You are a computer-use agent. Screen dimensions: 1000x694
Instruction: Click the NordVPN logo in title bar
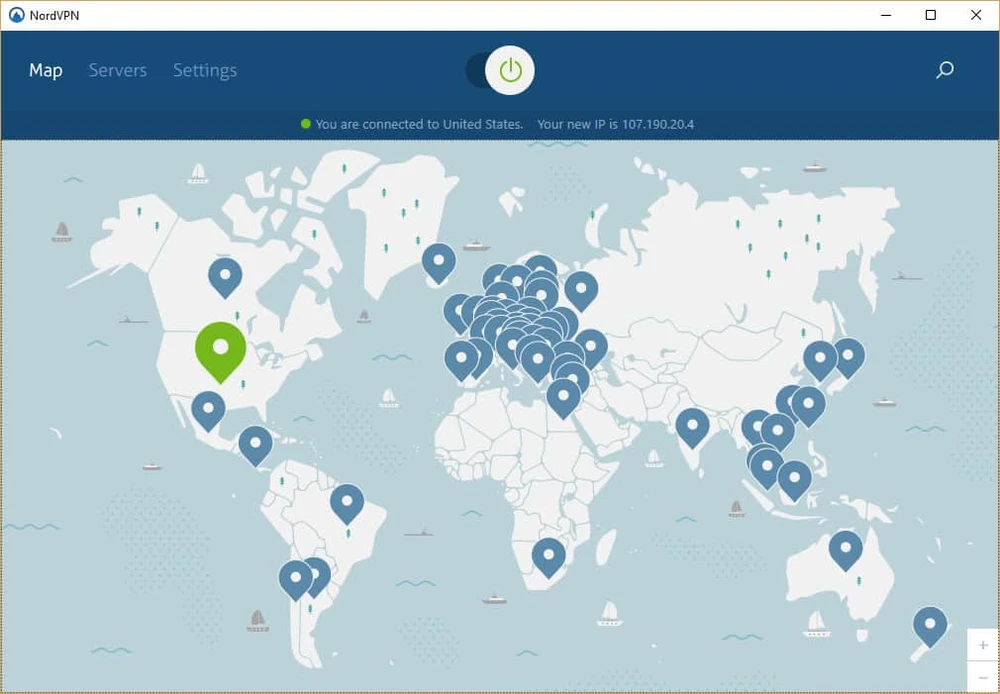coord(16,15)
